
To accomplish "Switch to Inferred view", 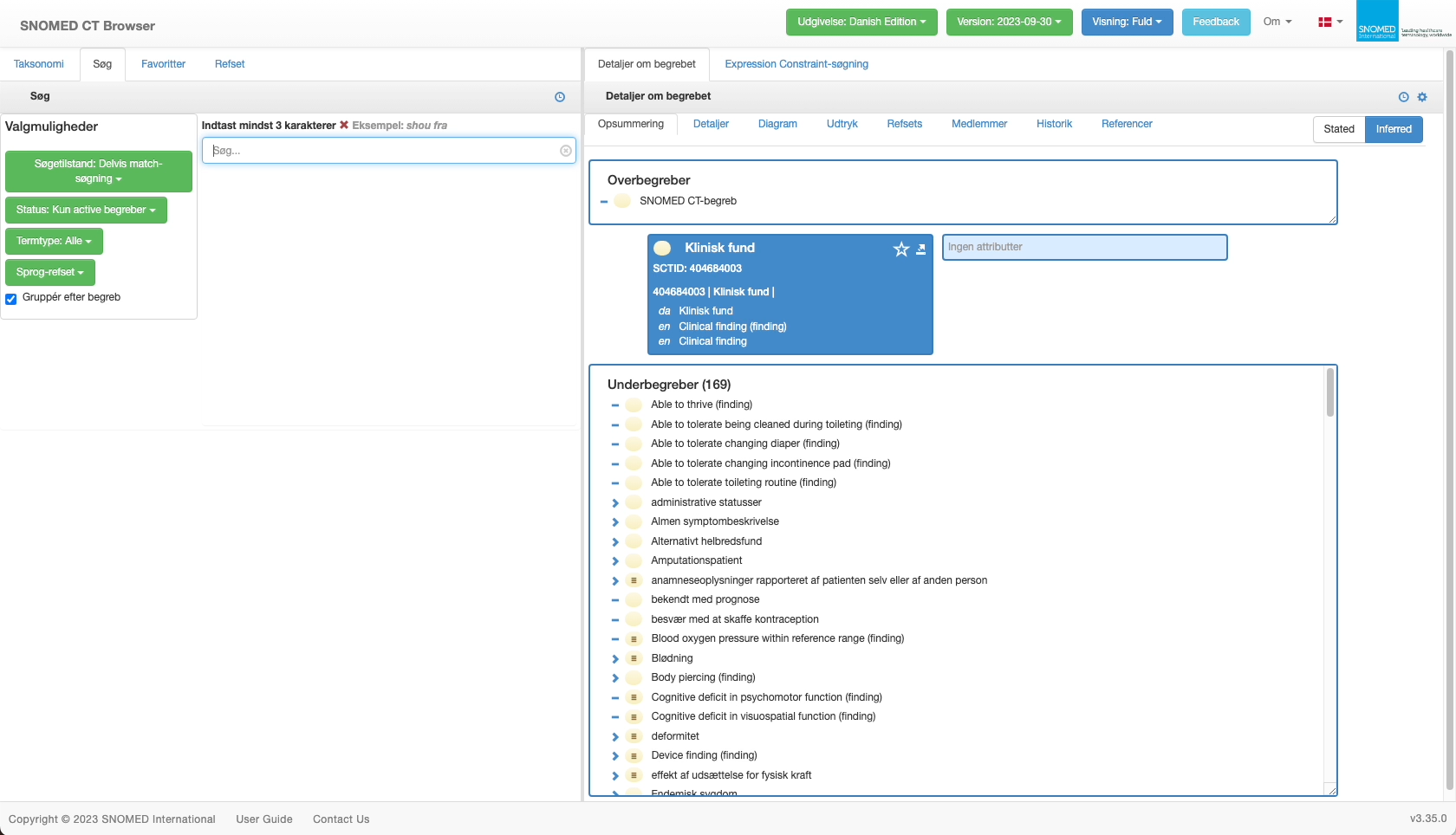I will click(1394, 129).
